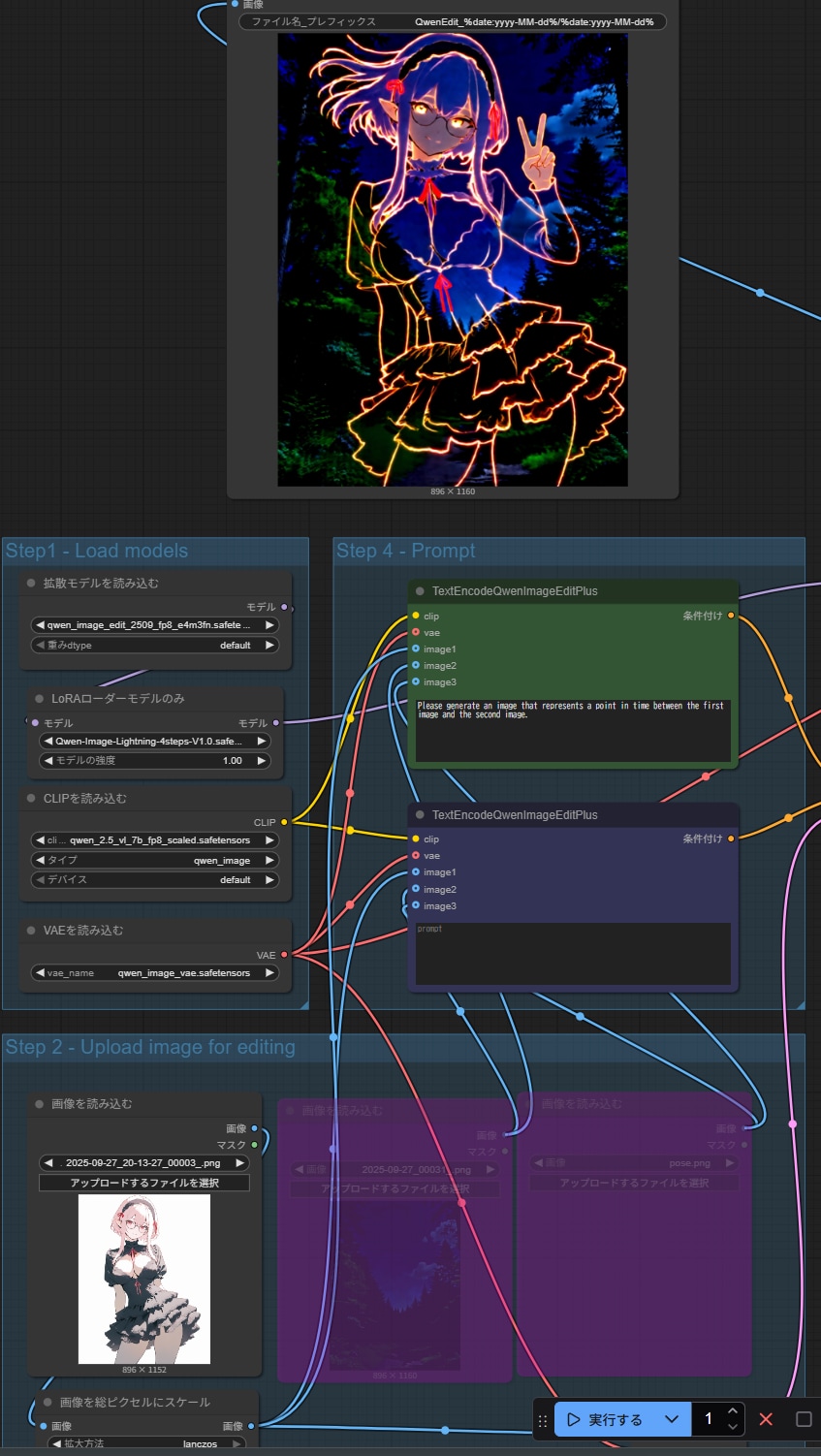
Task: Click the red VAE output connector dot
Action: [284, 955]
